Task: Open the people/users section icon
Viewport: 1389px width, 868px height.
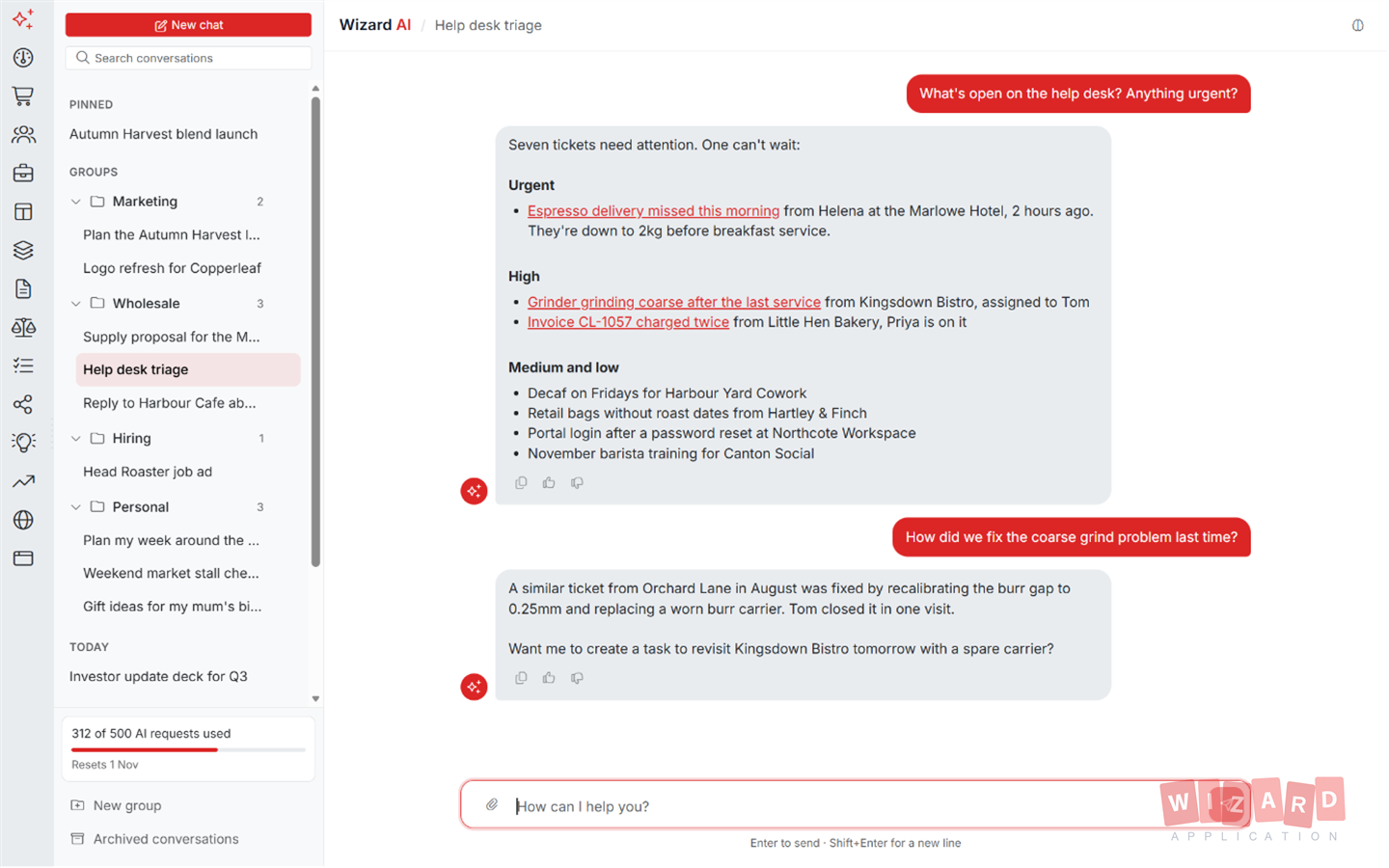Action: click(23, 135)
